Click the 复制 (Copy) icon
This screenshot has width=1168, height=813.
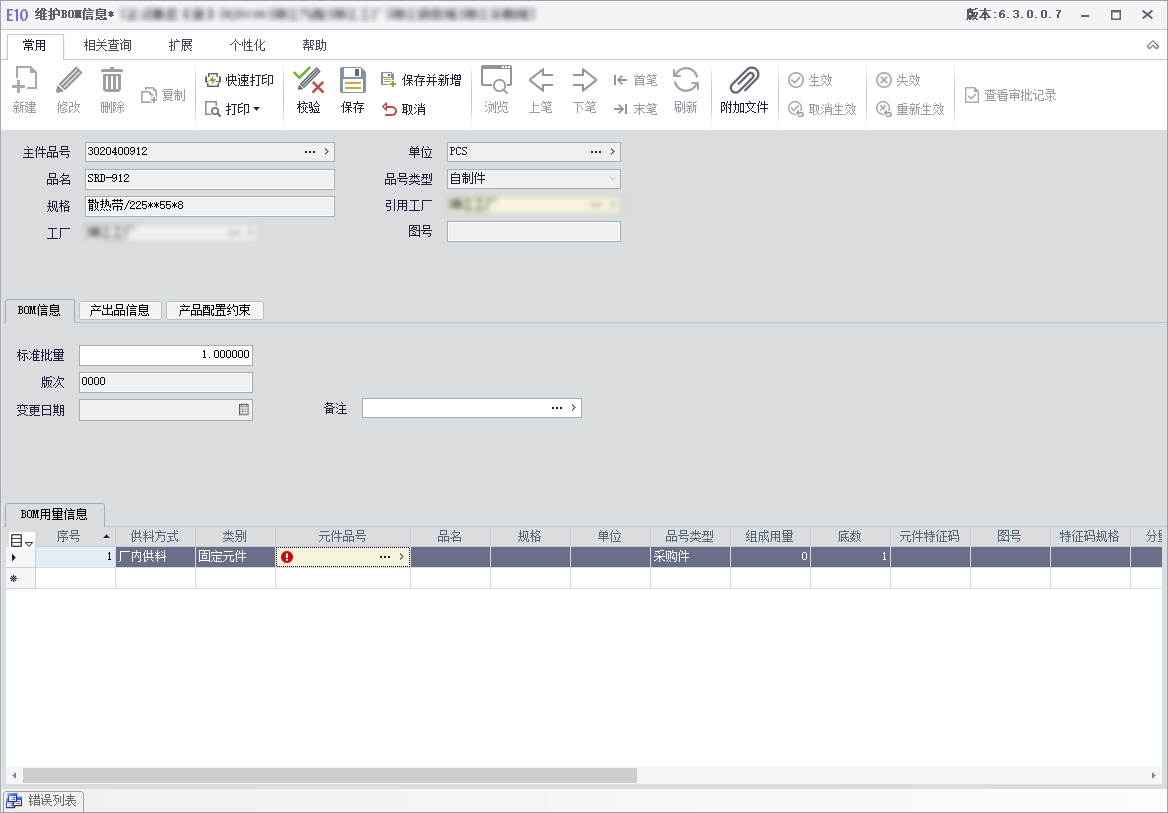click(163, 95)
